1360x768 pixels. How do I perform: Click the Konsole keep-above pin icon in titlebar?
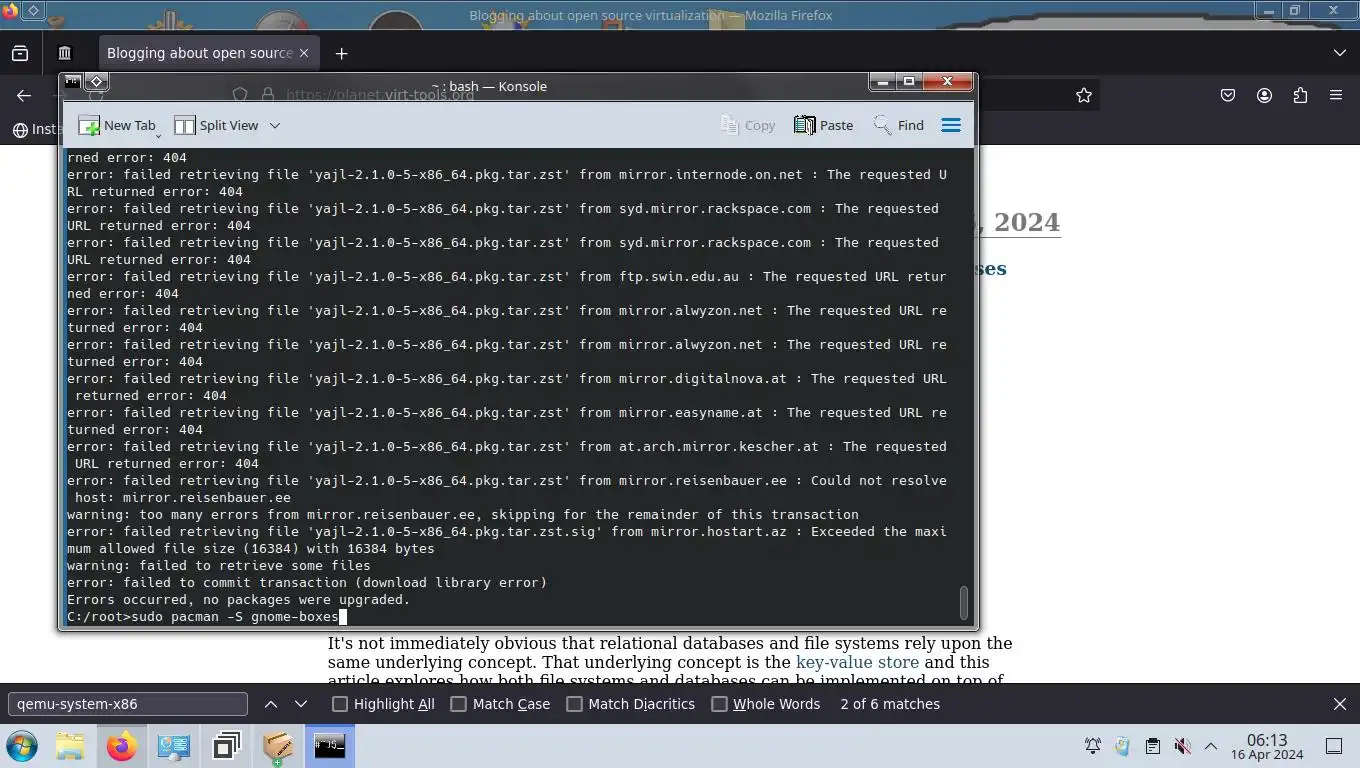[x=96, y=81]
